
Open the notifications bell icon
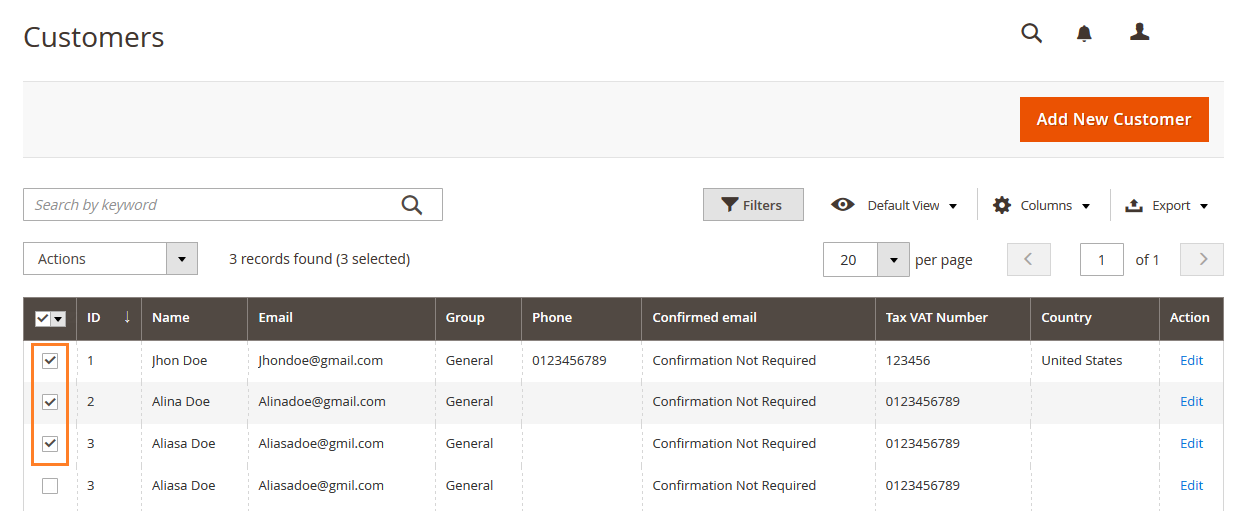pos(1084,34)
